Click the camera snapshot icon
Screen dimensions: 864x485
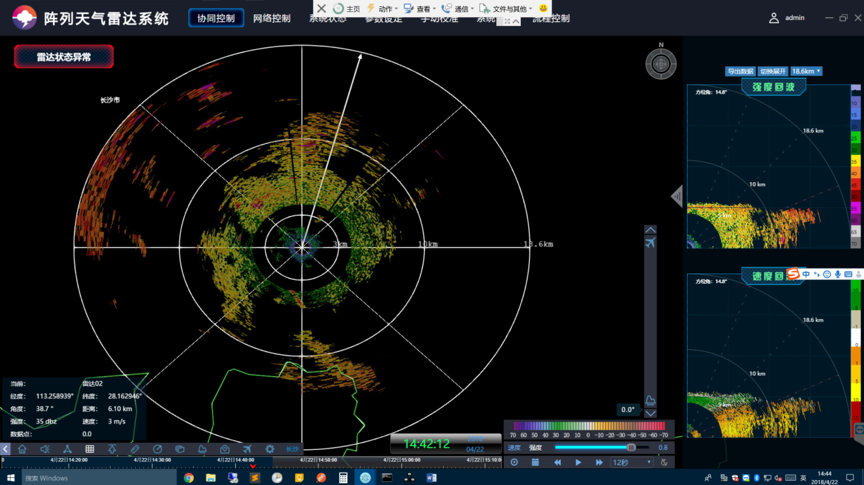225,449
